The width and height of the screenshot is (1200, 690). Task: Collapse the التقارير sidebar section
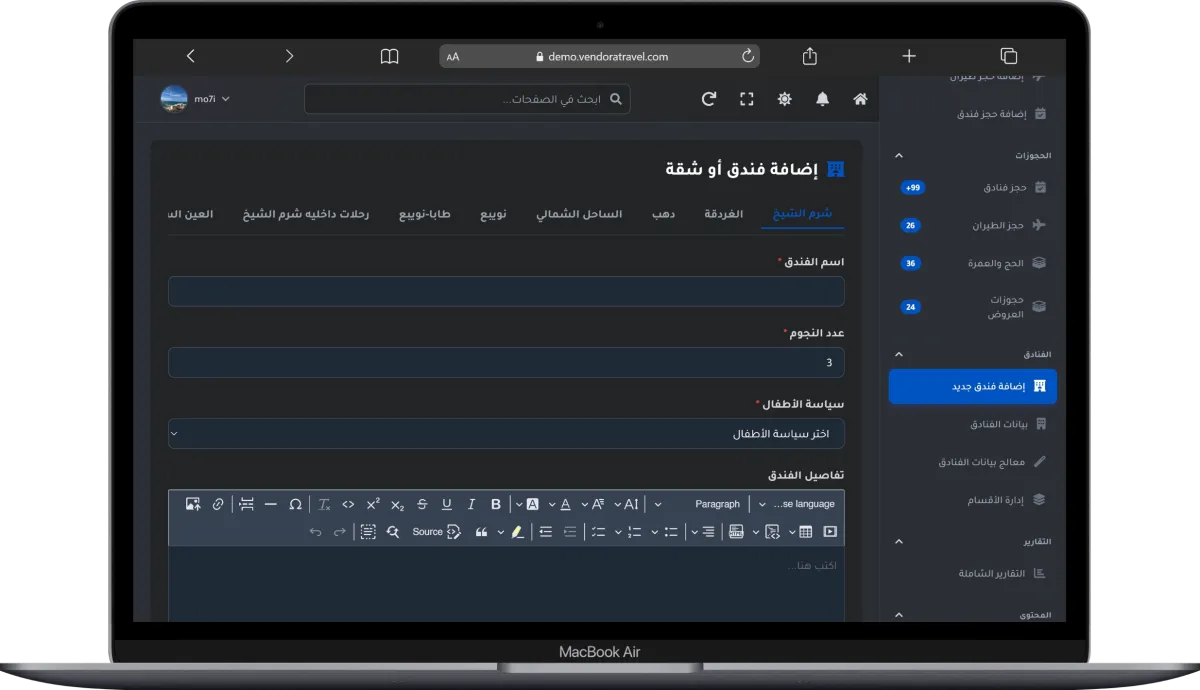(898, 541)
